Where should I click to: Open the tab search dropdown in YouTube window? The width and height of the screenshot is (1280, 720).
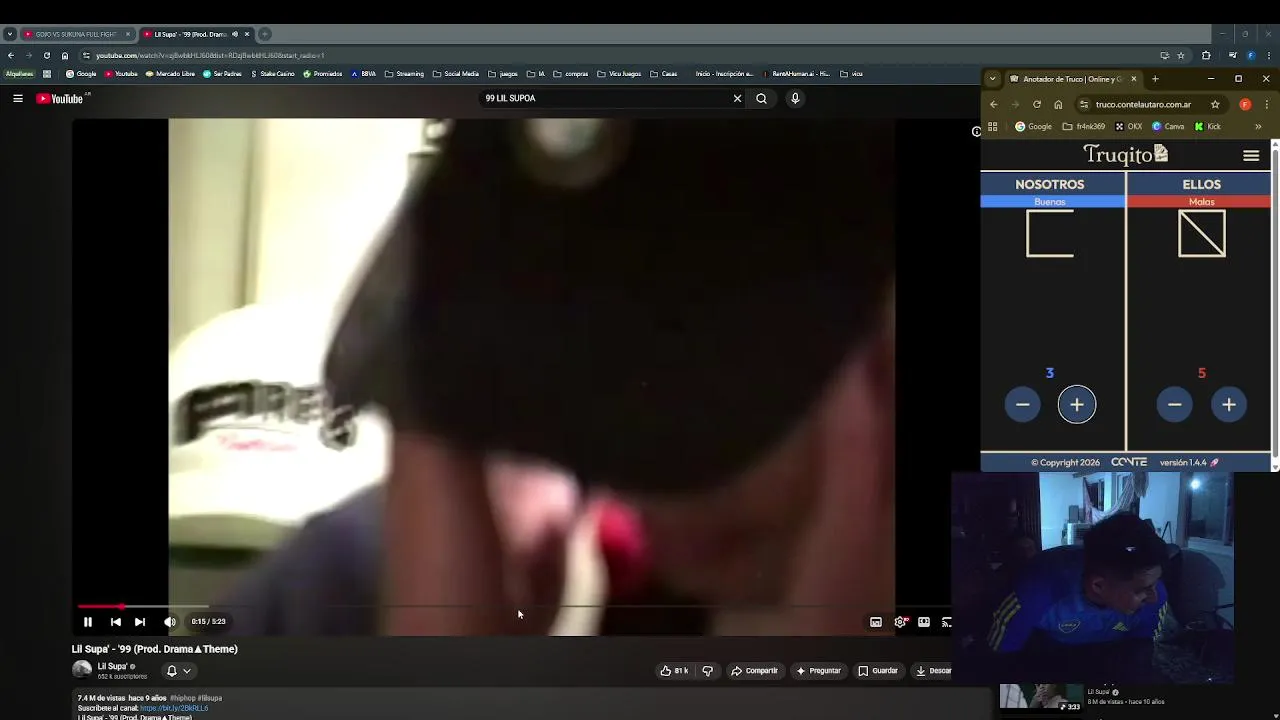[9, 34]
